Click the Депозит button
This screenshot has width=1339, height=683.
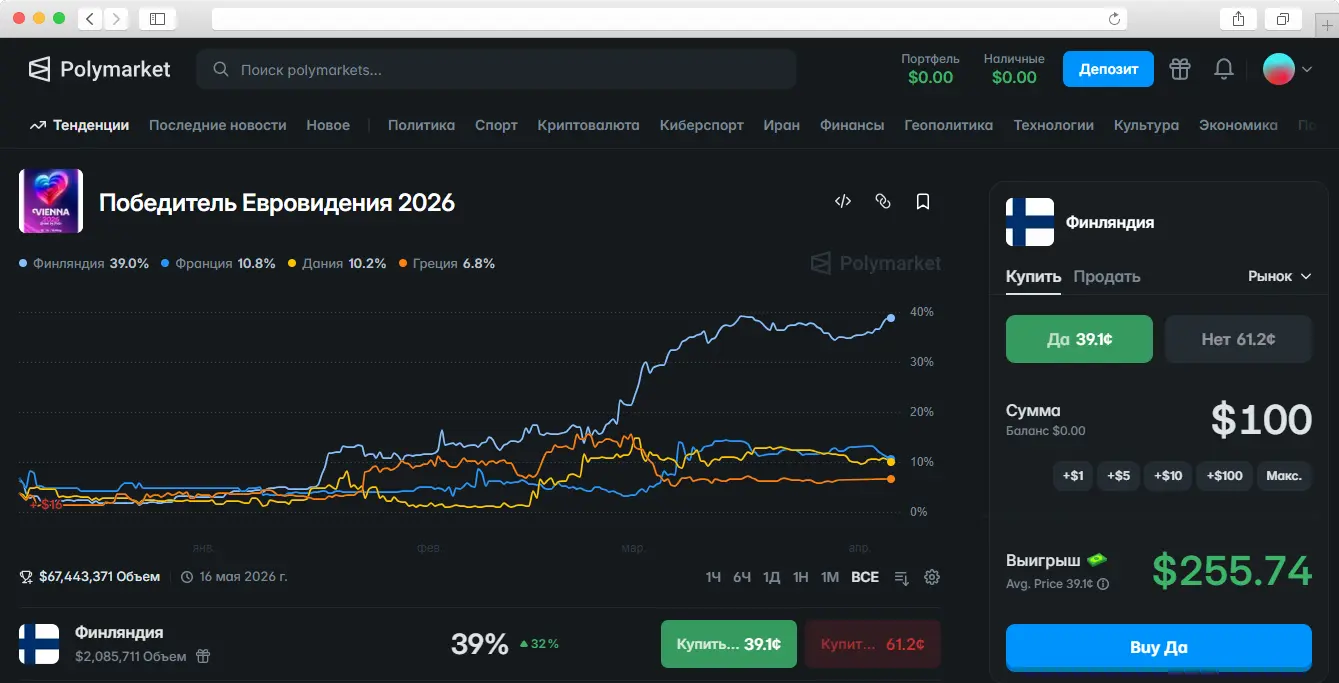click(x=1108, y=69)
